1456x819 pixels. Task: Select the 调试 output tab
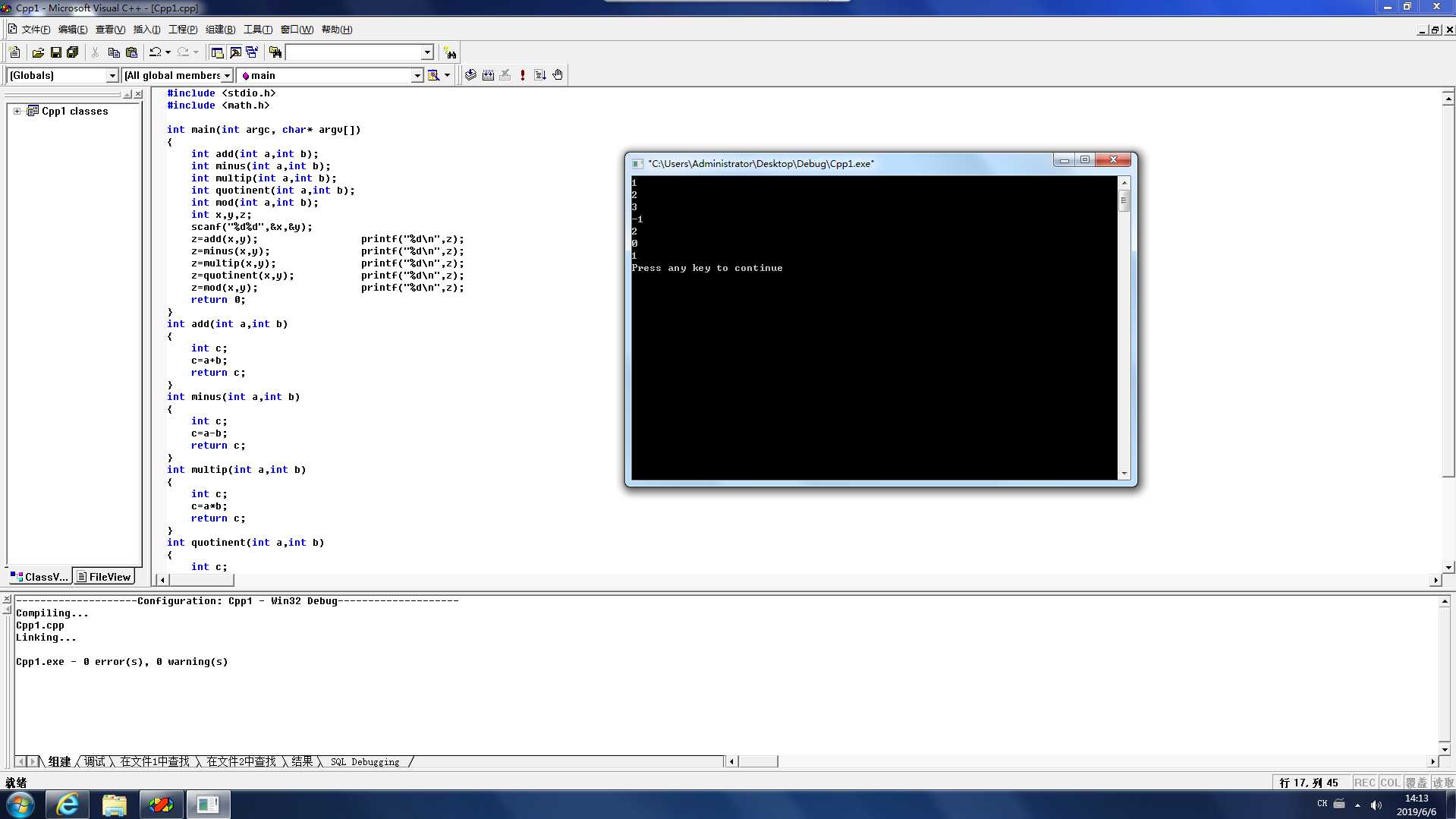click(95, 761)
